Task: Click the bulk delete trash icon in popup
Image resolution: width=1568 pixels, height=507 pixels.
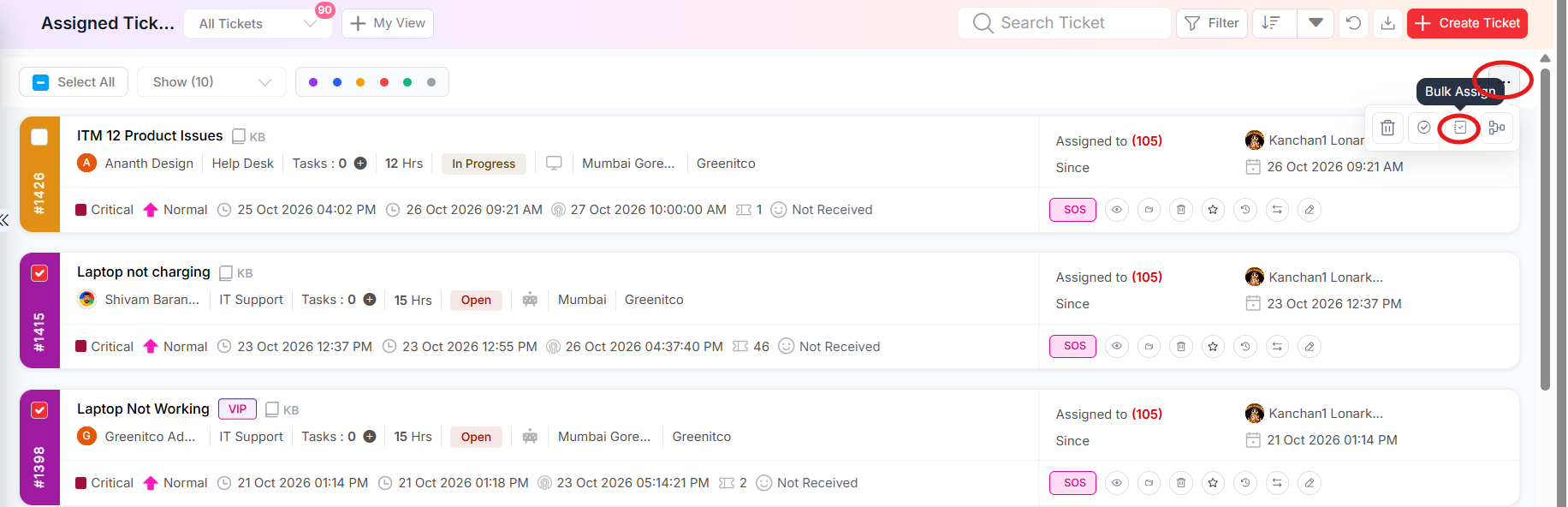Action: point(1387,128)
